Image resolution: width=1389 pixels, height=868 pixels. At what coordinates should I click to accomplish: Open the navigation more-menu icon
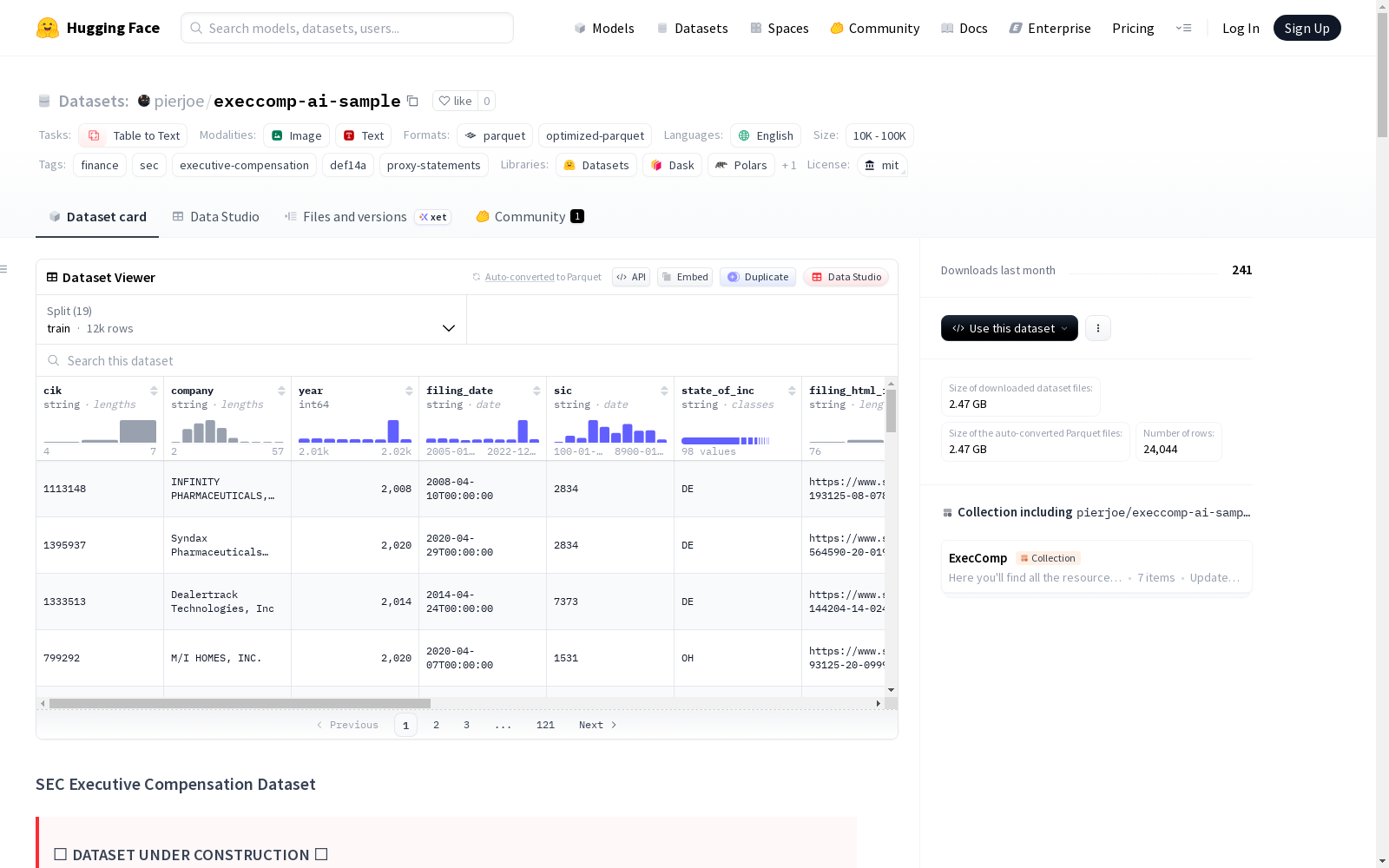pyautogui.click(x=1183, y=28)
